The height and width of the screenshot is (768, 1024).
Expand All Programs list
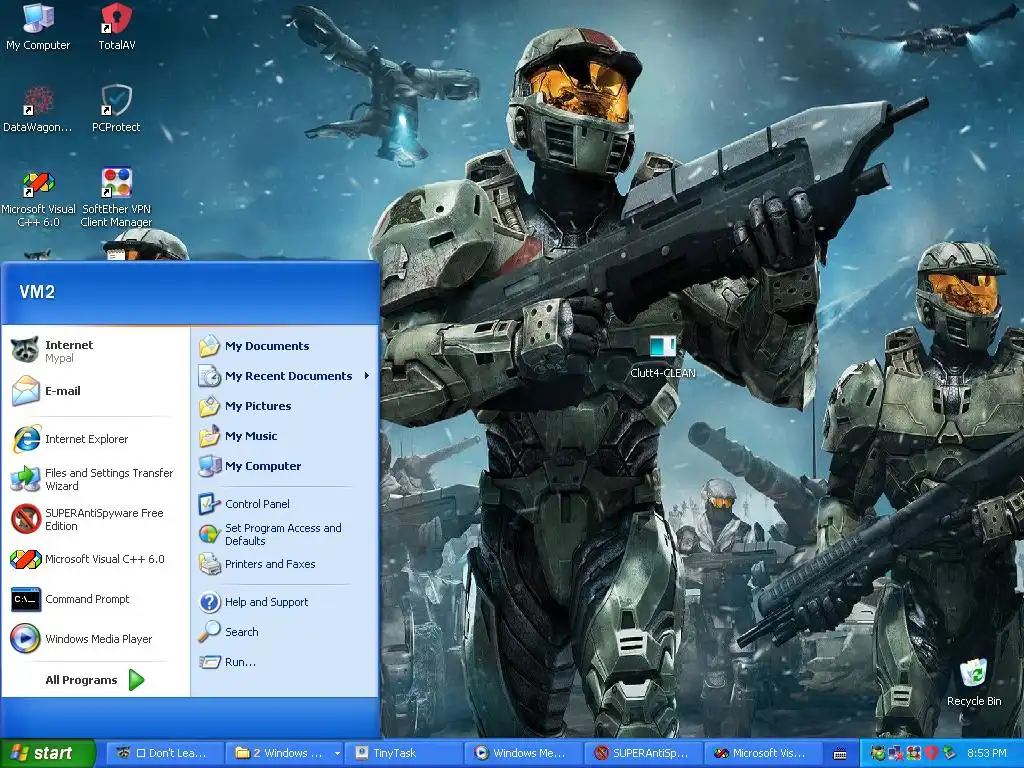(95, 680)
